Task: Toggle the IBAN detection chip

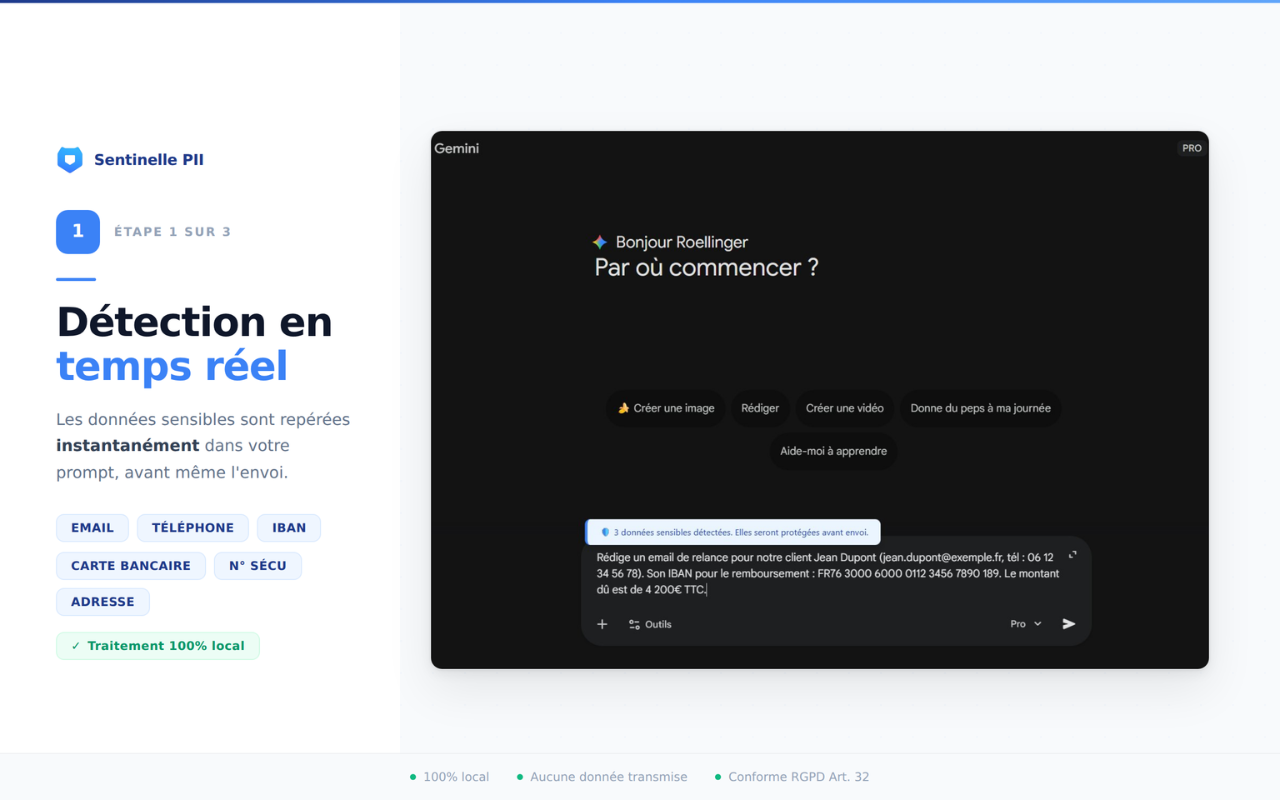Action: 288,527
